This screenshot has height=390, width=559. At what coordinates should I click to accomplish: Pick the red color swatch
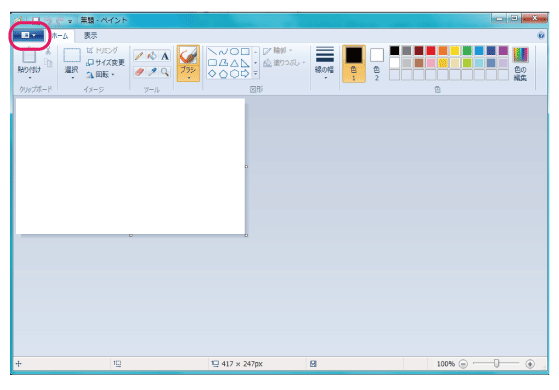coord(431,51)
